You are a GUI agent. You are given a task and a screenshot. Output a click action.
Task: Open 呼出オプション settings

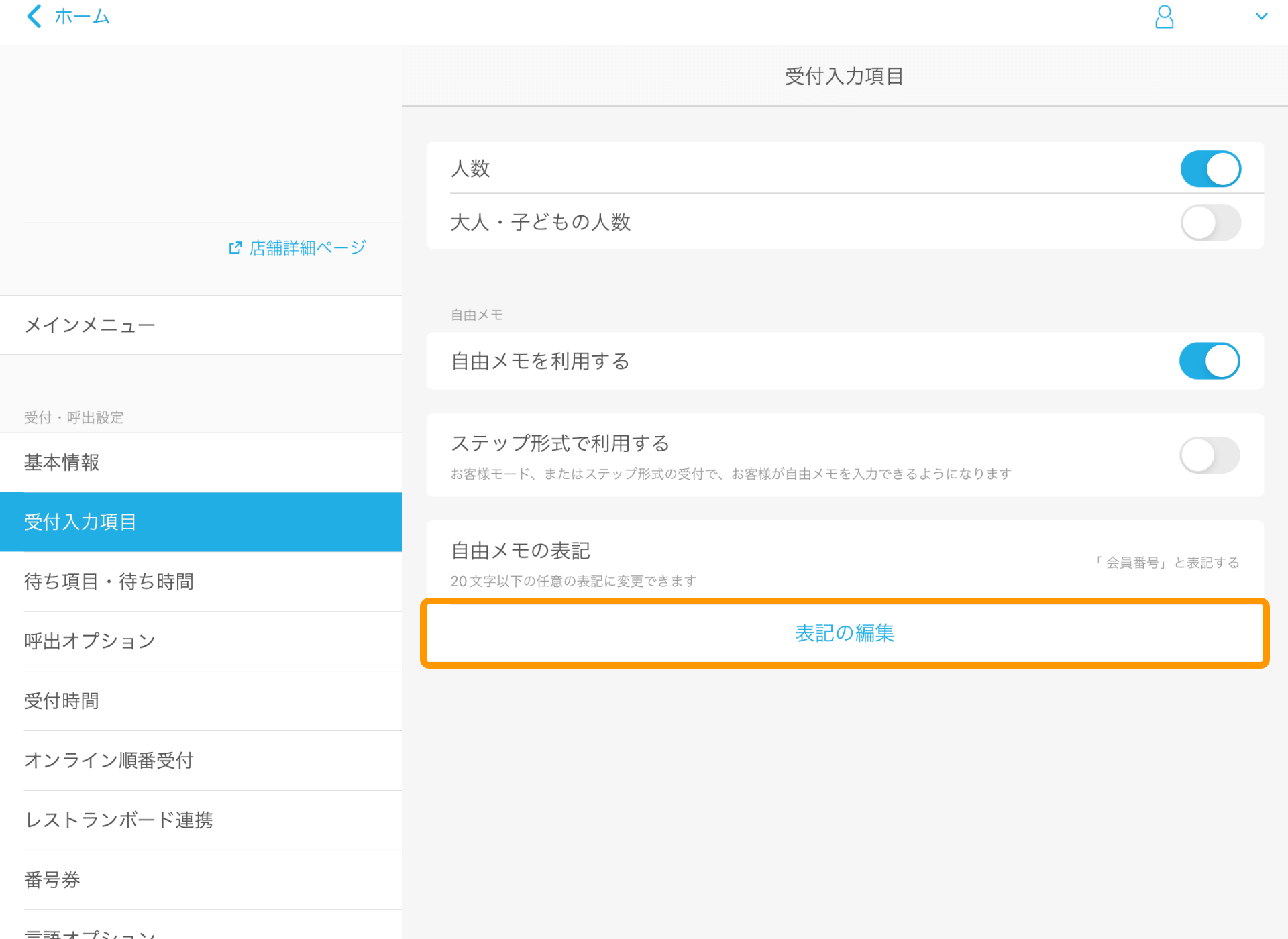201,641
